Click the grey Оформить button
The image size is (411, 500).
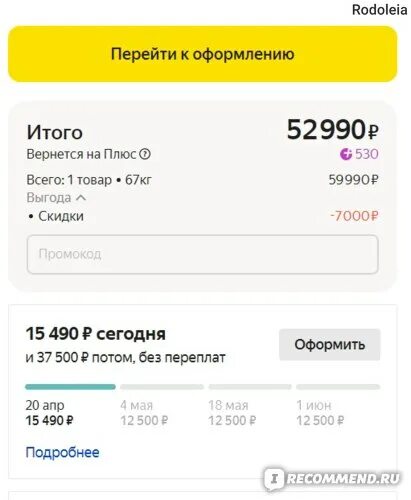click(329, 345)
